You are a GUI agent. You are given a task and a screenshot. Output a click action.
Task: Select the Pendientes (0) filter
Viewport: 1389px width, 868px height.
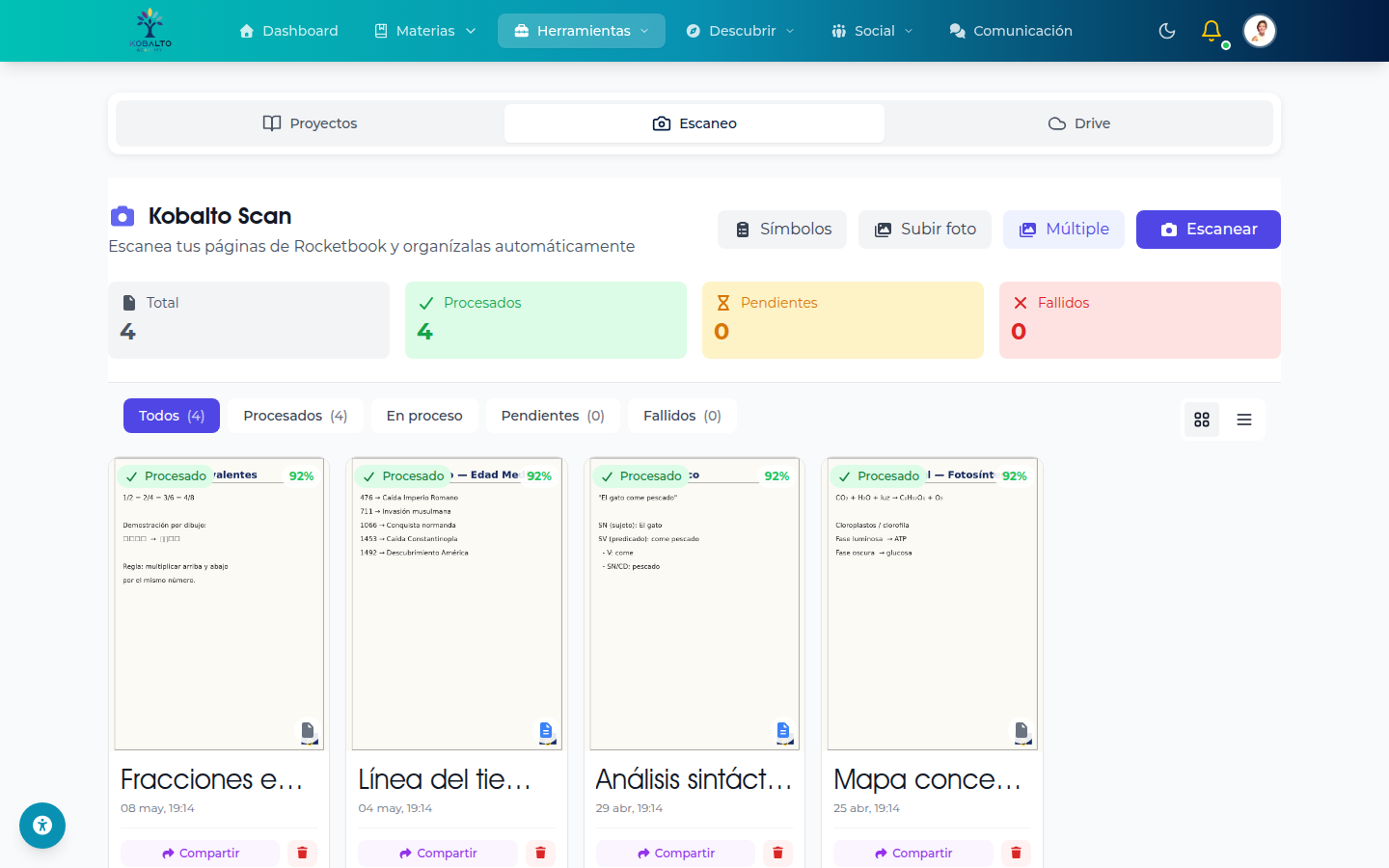tap(553, 416)
